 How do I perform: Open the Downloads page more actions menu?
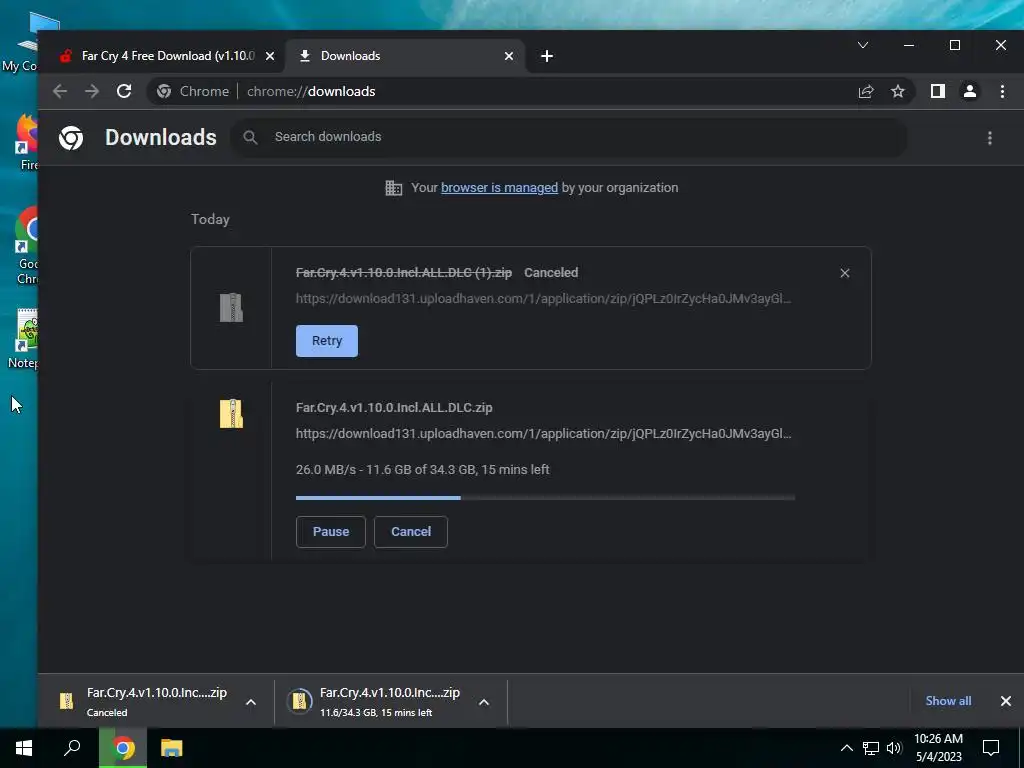[x=990, y=138]
